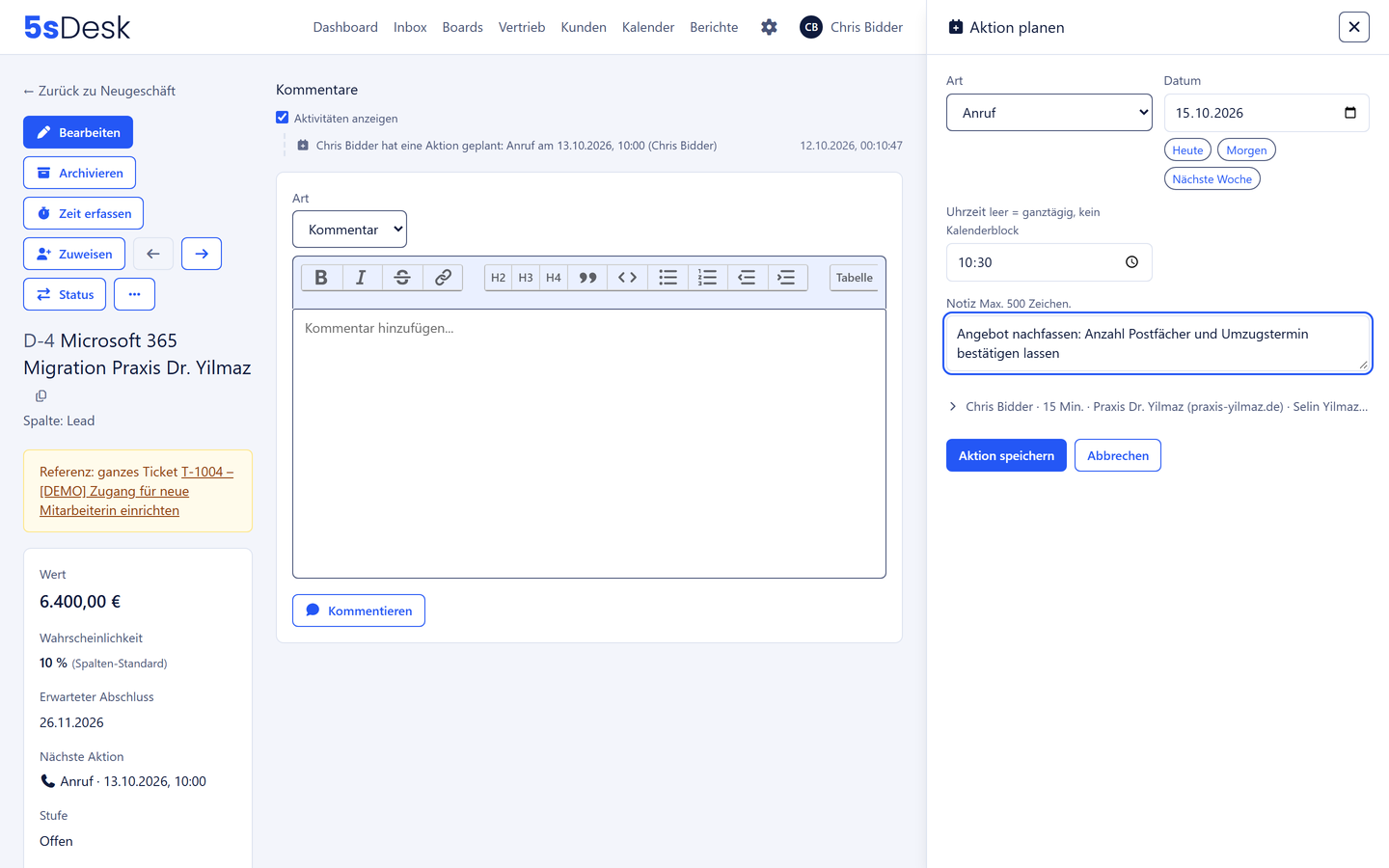Set date with the Heute chip
Viewport: 1389px width, 868px height.
click(x=1187, y=150)
